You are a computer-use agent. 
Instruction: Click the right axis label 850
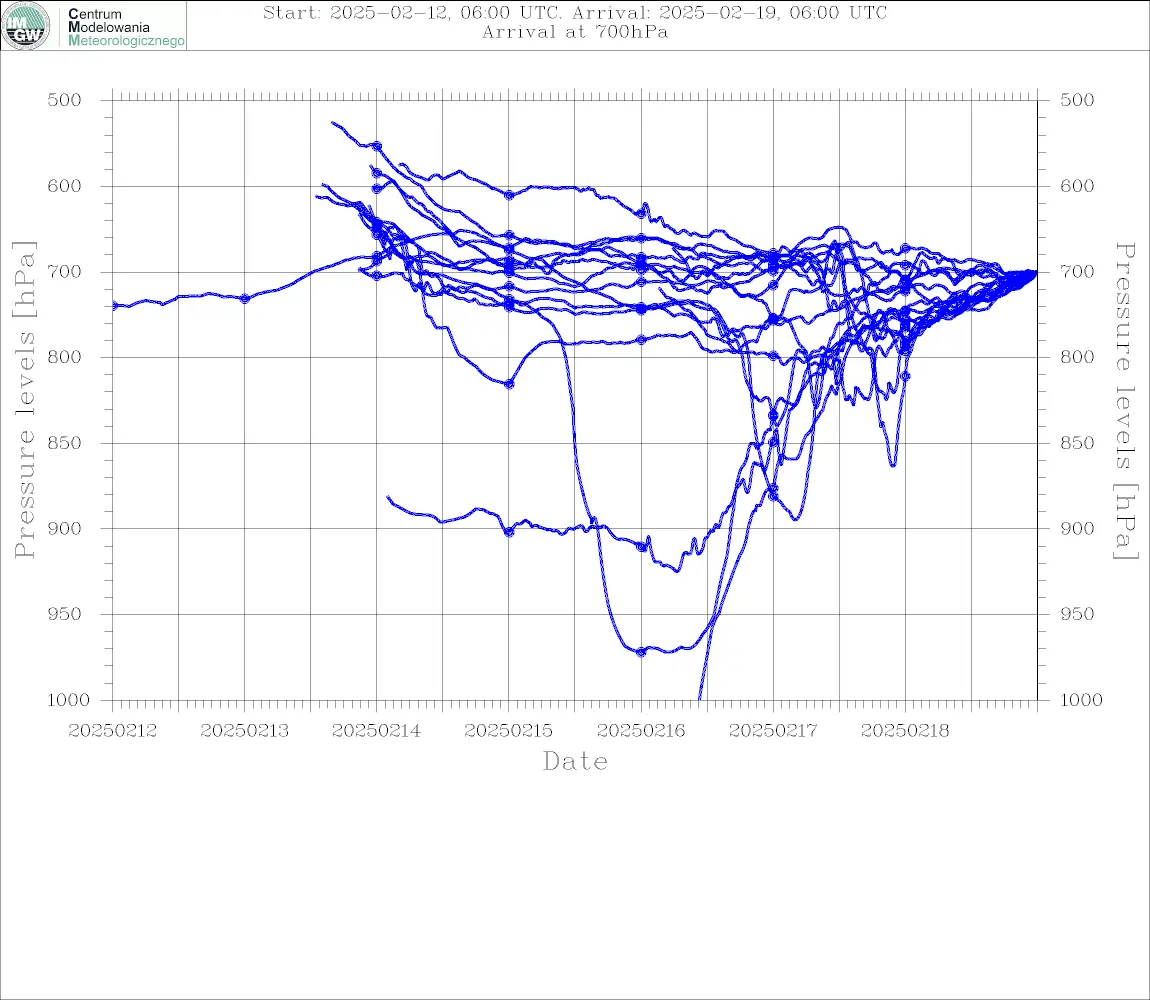1077,442
